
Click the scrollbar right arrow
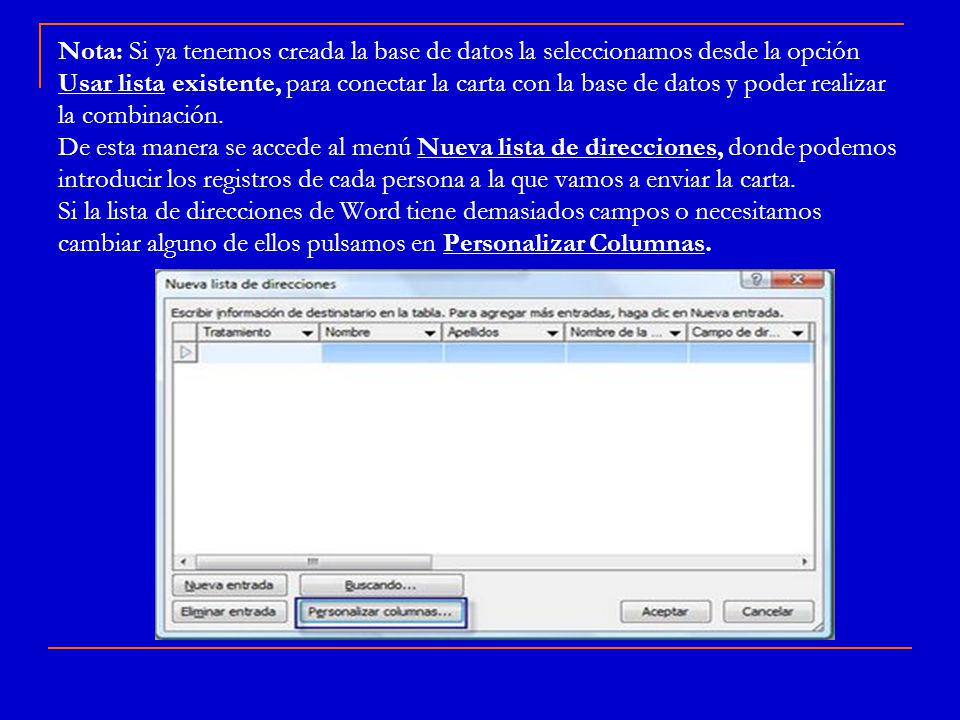(804, 561)
